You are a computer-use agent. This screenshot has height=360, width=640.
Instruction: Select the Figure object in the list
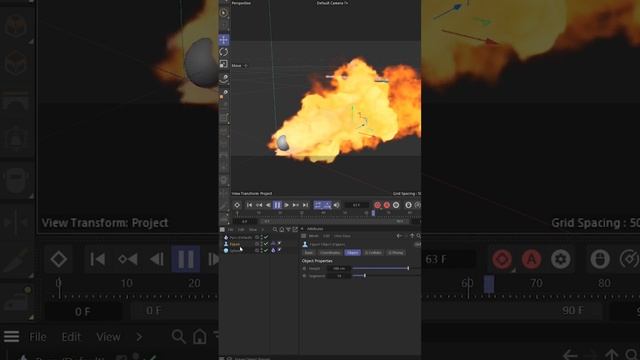click(235, 244)
